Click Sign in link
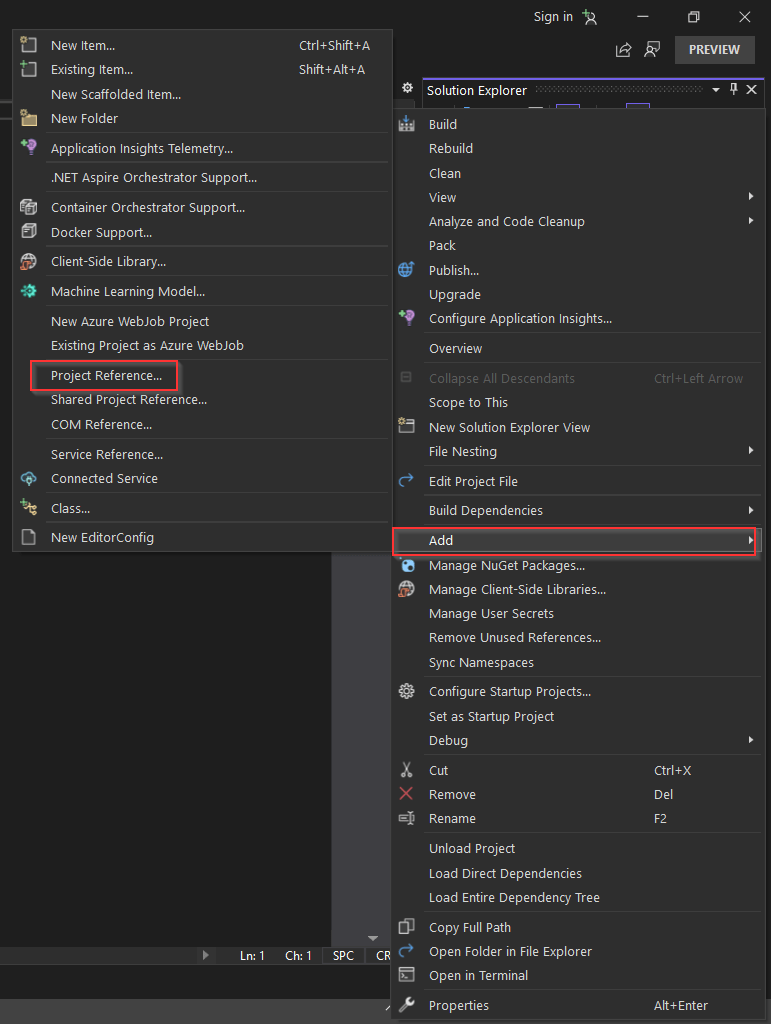Image resolution: width=771 pixels, height=1024 pixels. click(x=553, y=17)
